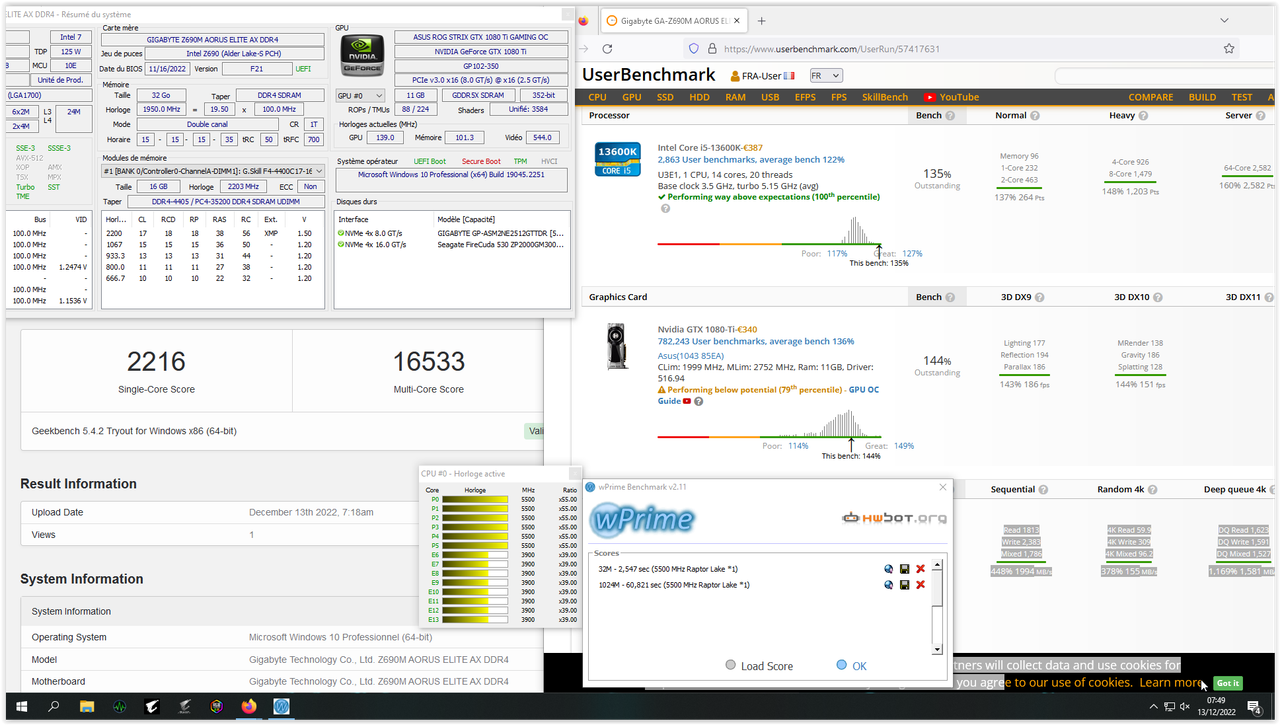Reload the Firefox page
1280x725 pixels.
click(x=607, y=48)
